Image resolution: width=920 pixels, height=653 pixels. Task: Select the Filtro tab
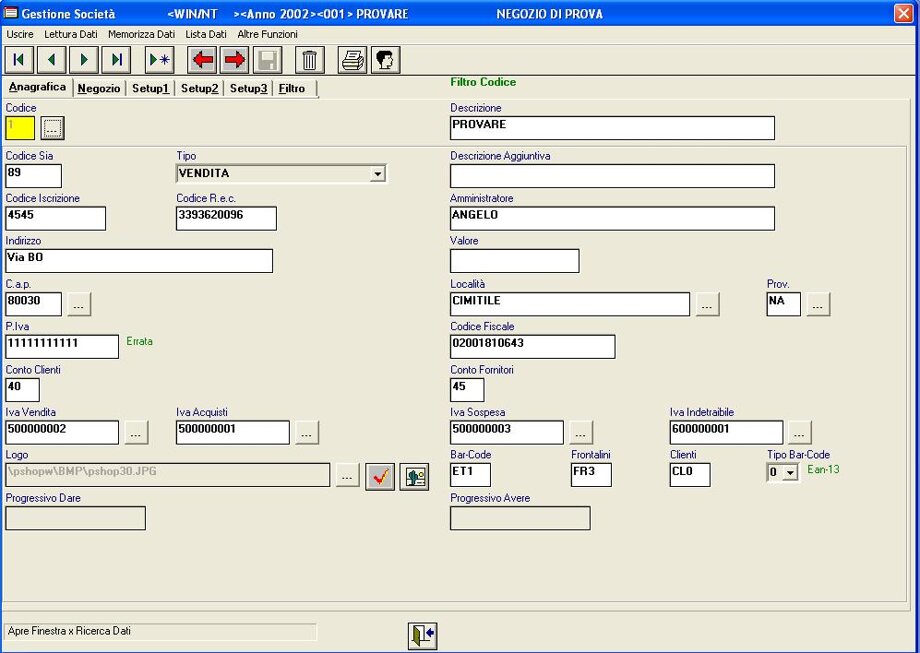pyautogui.click(x=292, y=89)
